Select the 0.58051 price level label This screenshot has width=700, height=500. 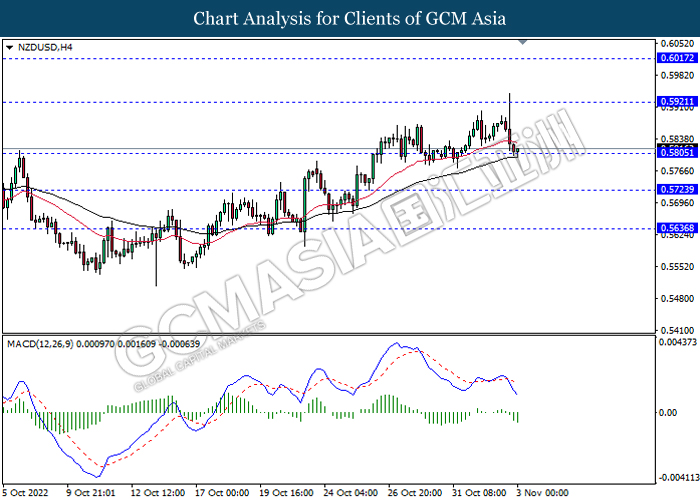click(677, 153)
